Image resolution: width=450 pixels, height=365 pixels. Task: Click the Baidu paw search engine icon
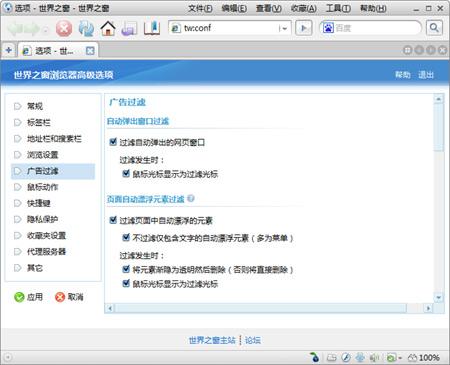pyautogui.click(x=328, y=28)
